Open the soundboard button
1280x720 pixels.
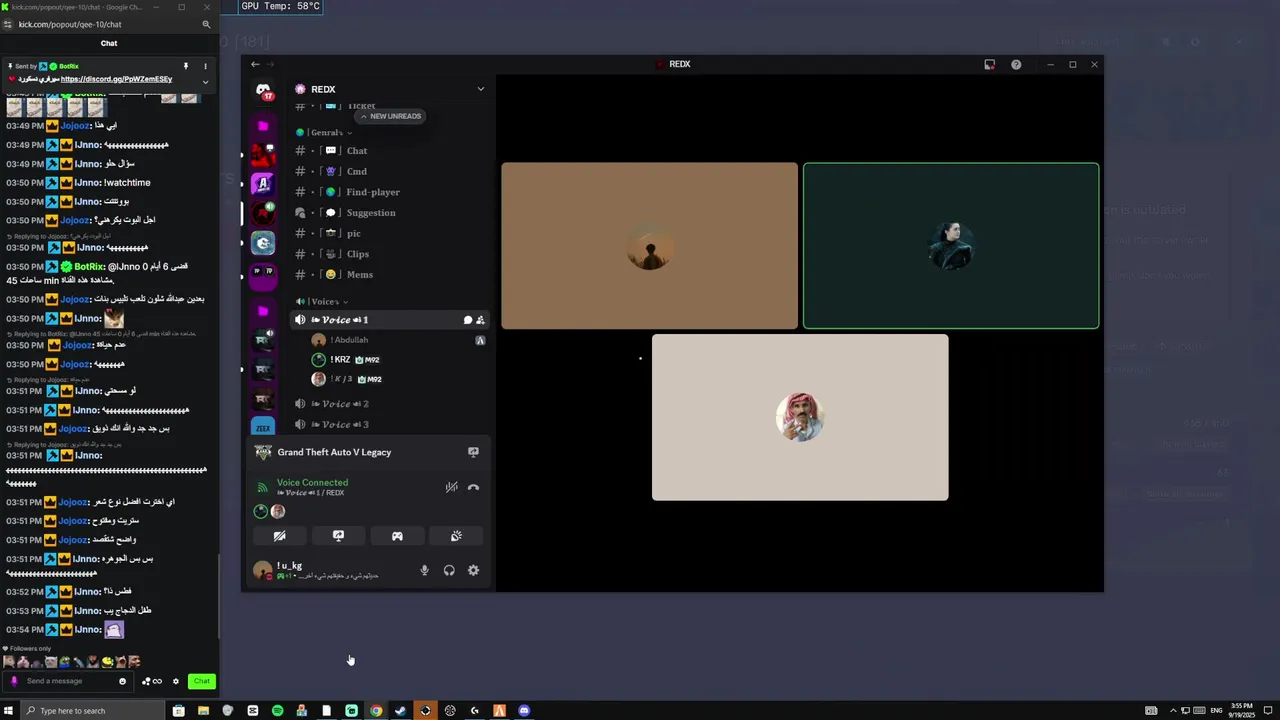point(456,536)
